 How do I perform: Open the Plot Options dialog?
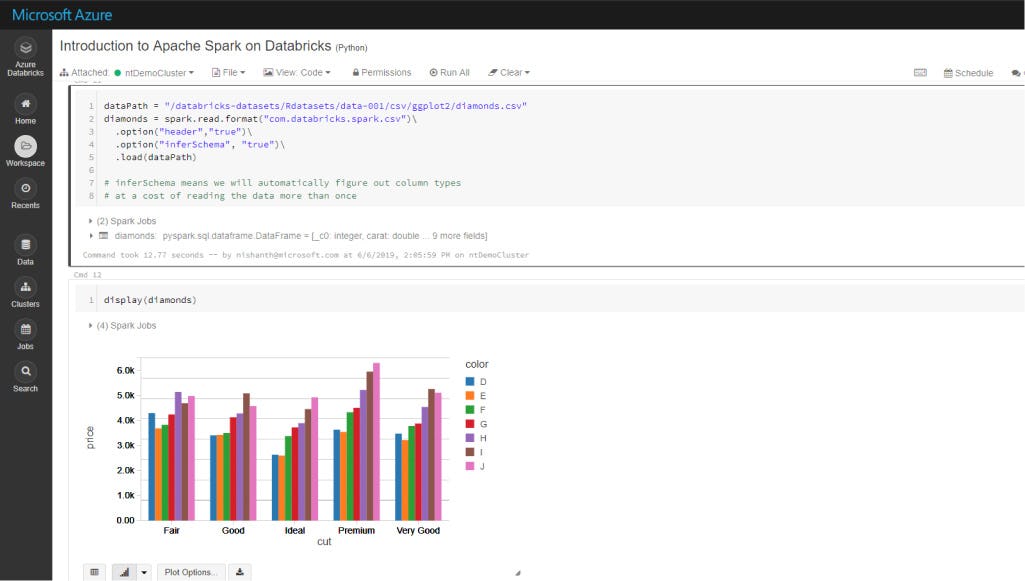click(x=190, y=572)
